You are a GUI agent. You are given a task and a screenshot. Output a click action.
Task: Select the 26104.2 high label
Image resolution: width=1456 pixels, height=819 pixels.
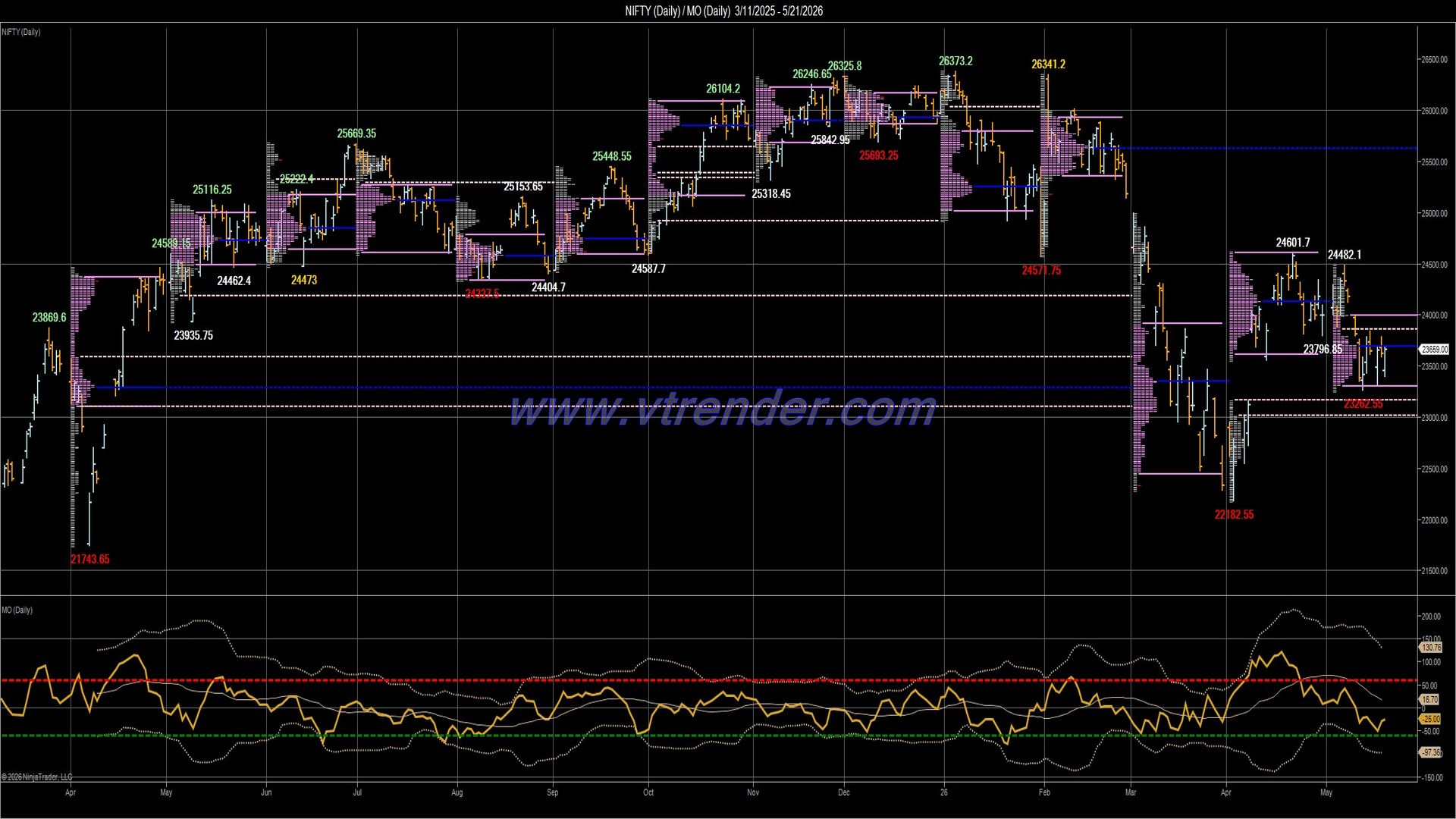pos(723,89)
